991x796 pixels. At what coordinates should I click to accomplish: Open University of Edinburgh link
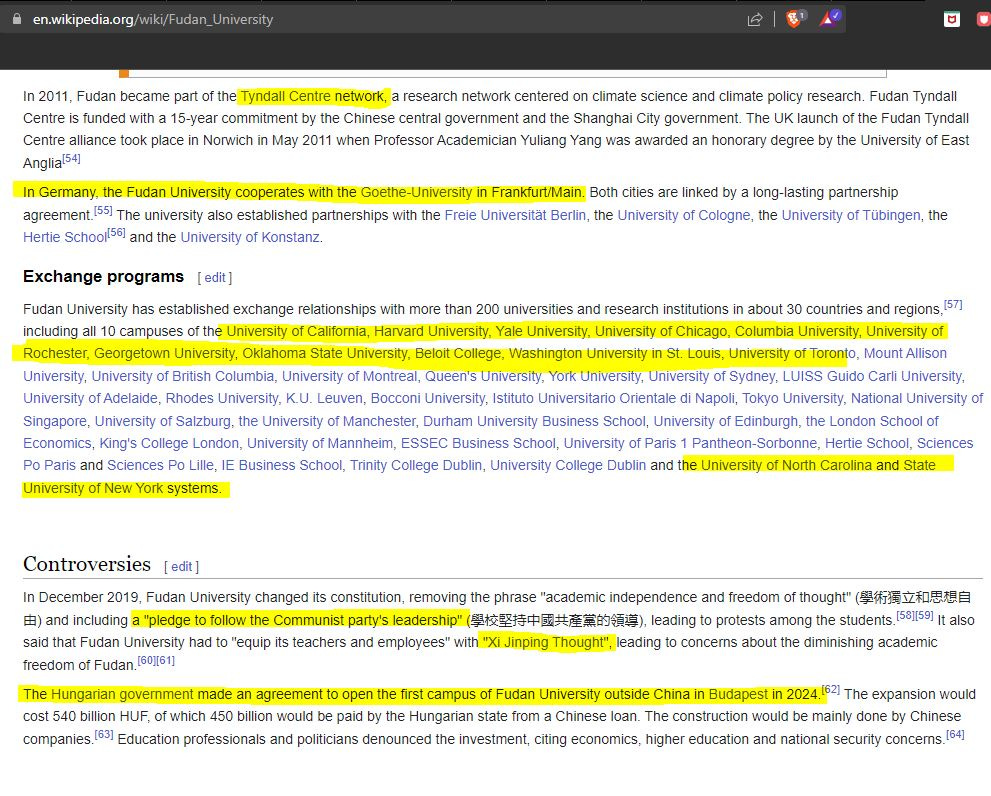point(726,421)
